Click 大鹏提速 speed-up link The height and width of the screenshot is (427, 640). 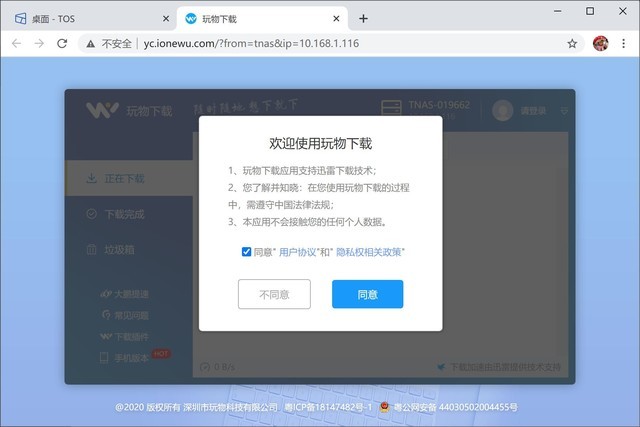tap(124, 294)
